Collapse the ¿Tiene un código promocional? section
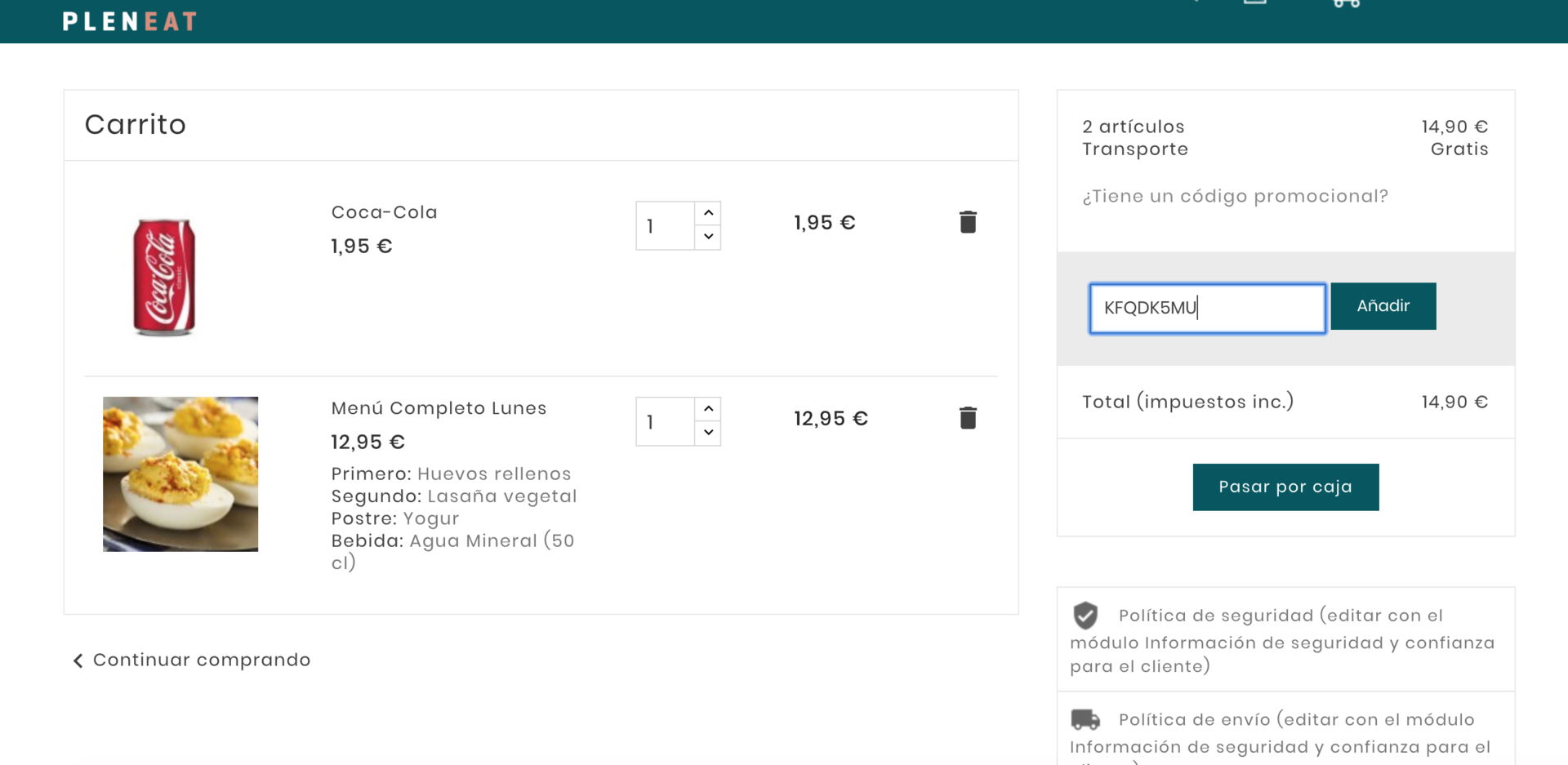Image resolution: width=1568 pixels, height=765 pixels. pos(1235,197)
